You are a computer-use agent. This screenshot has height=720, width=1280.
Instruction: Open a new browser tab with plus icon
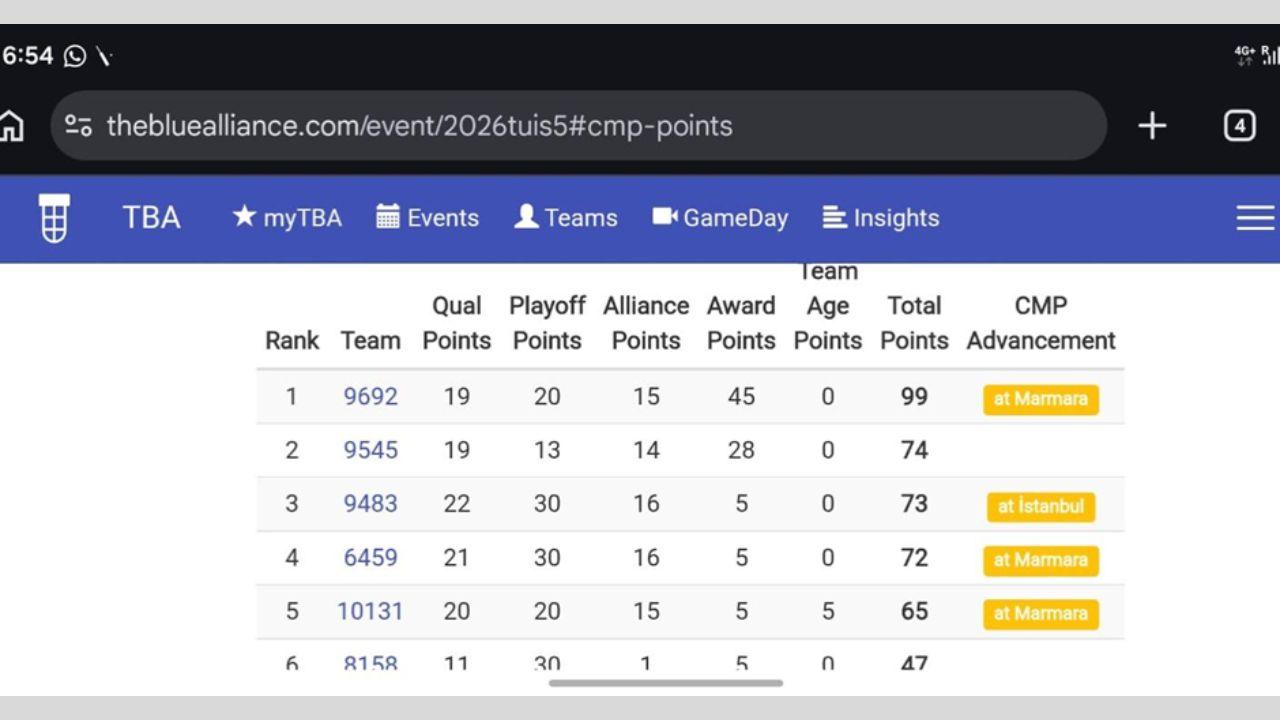click(1152, 126)
